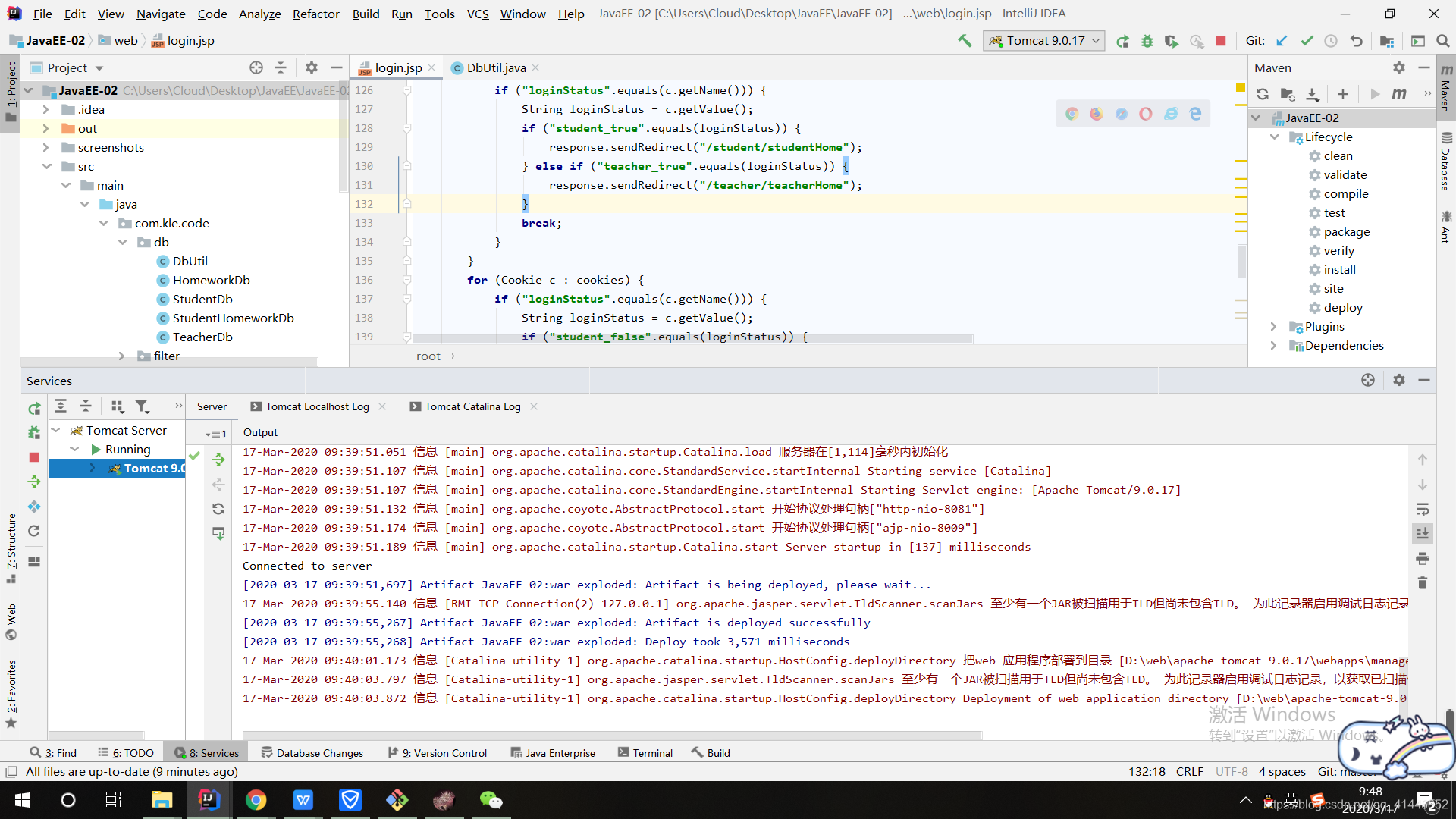This screenshot has width=1456, height=819.
Task: Toggle soft-wrap in console output
Action: coord(1423,509)
